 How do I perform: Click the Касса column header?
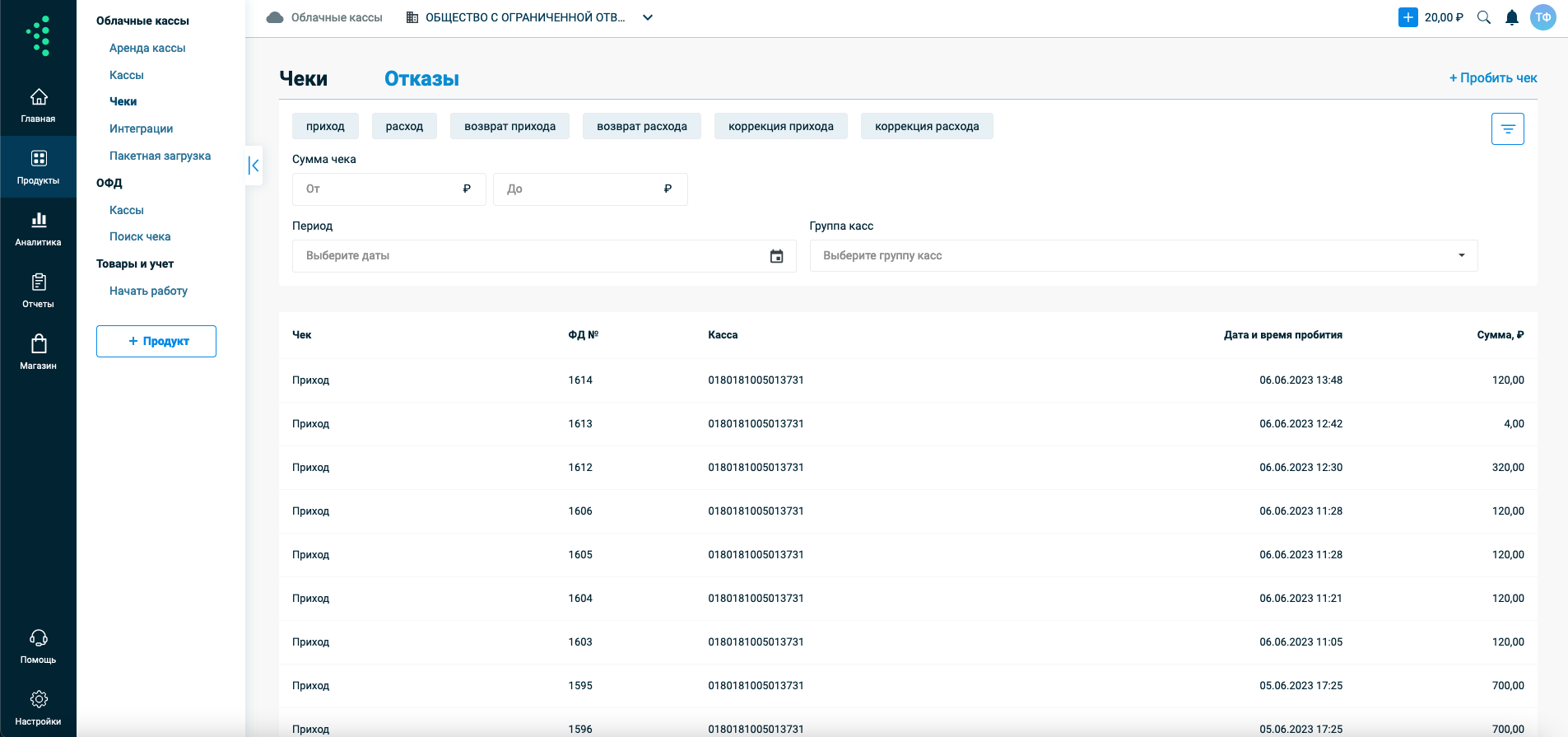point(723,335)
